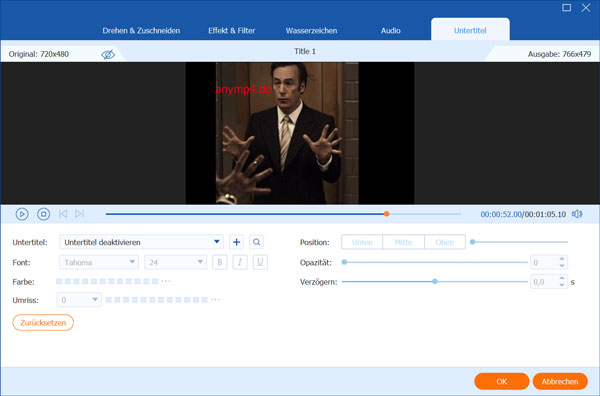This screenshot has width=600, height=396.
Task: Click the Zurücksetzen button
Action: (x=43, y=323)
